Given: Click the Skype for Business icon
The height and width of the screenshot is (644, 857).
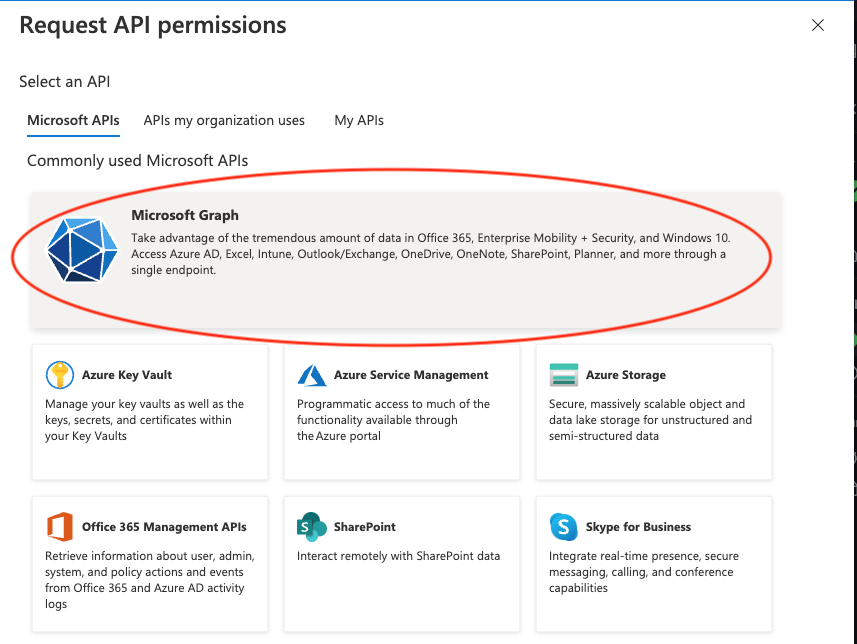Looking at the screenshot, I should coord(564,527).
